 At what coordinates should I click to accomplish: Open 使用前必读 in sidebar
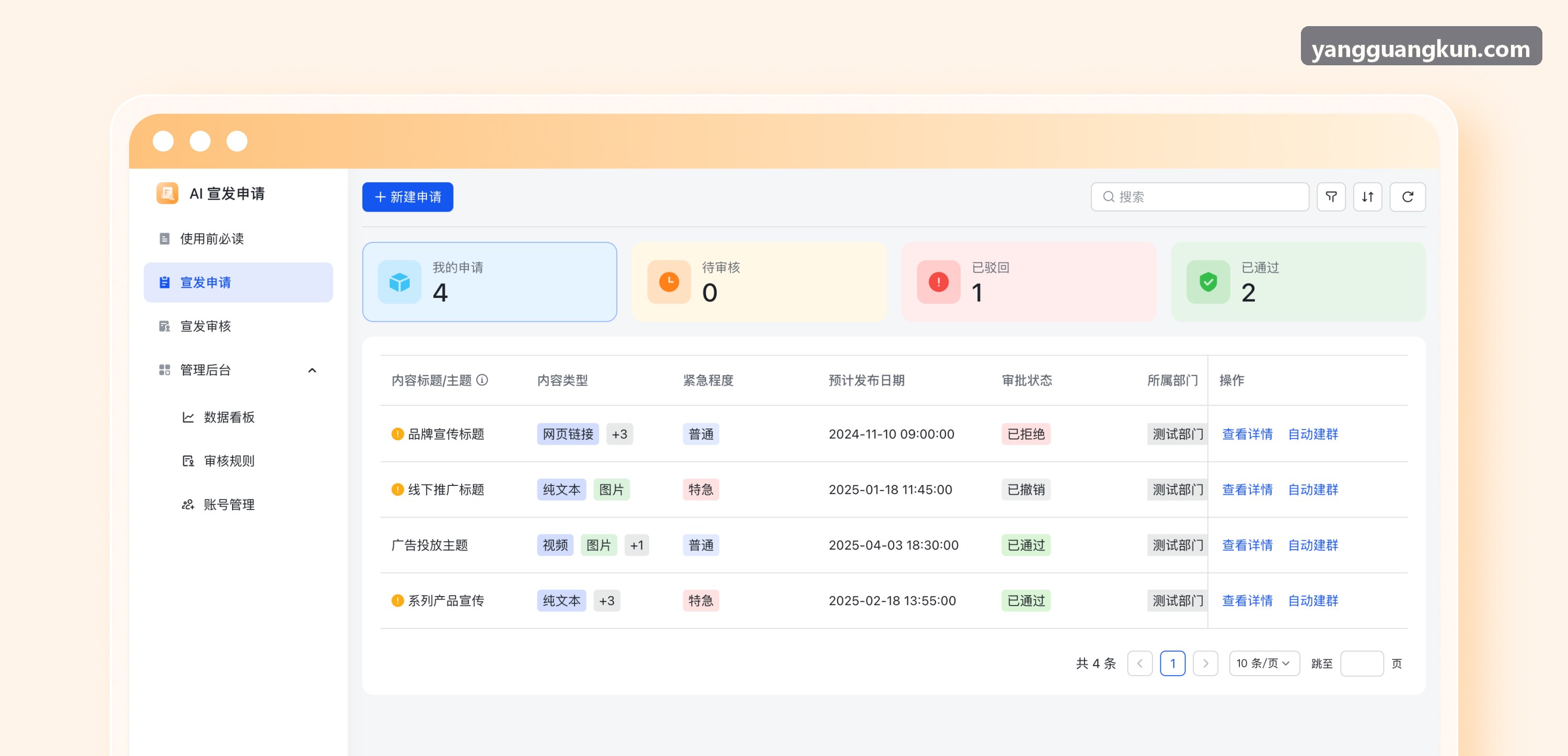pos(238,239)
